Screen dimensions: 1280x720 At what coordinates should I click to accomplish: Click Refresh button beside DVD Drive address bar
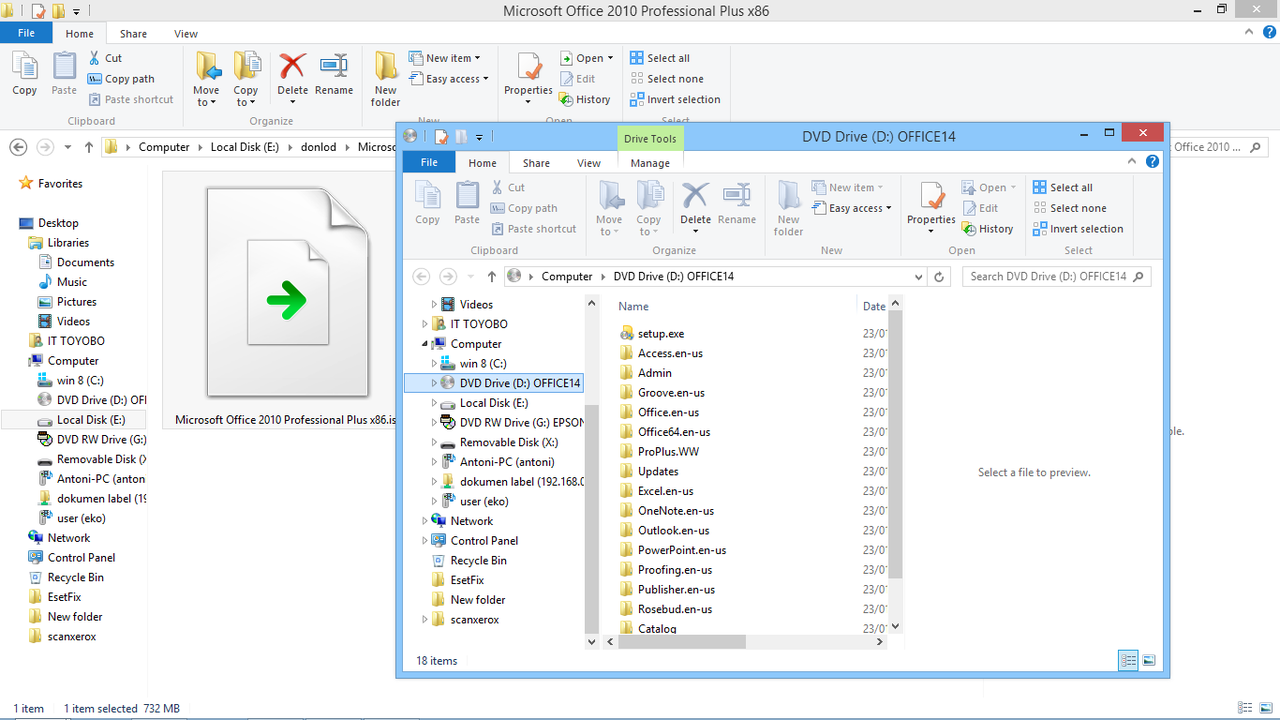(939, 277)
